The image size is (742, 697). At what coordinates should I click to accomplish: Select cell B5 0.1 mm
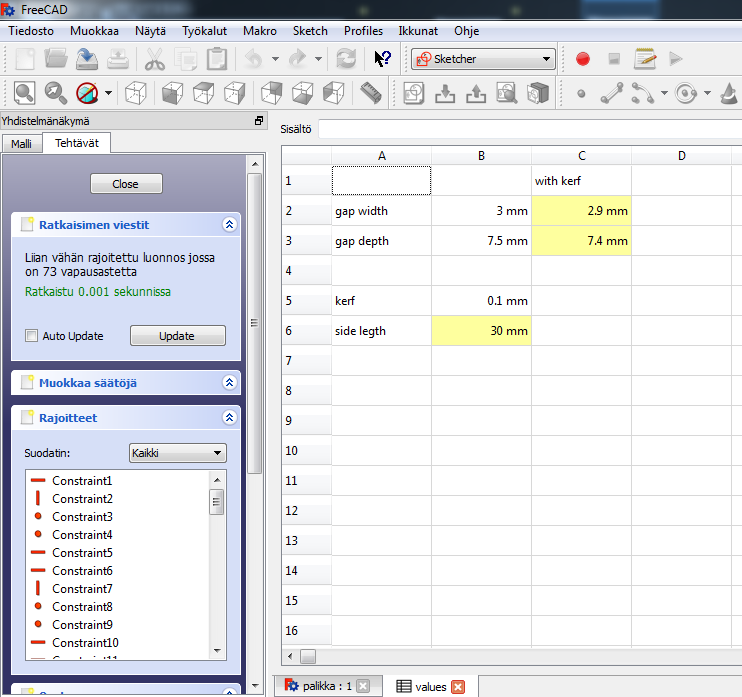tap(481, 300)
